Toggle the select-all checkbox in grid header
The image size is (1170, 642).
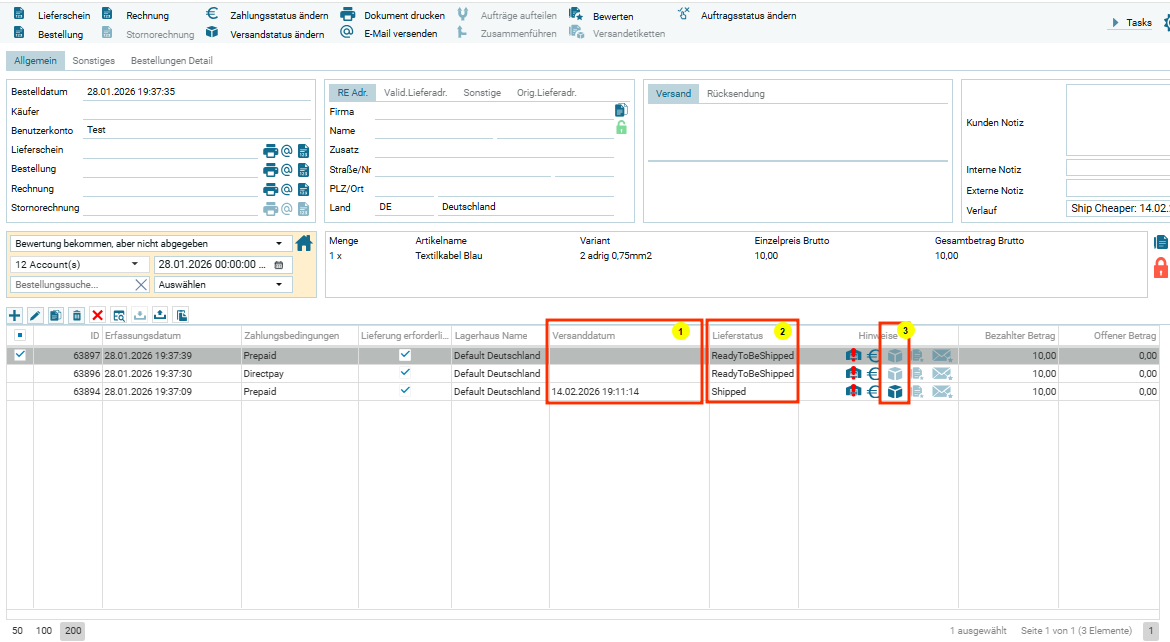click(20, 335)
